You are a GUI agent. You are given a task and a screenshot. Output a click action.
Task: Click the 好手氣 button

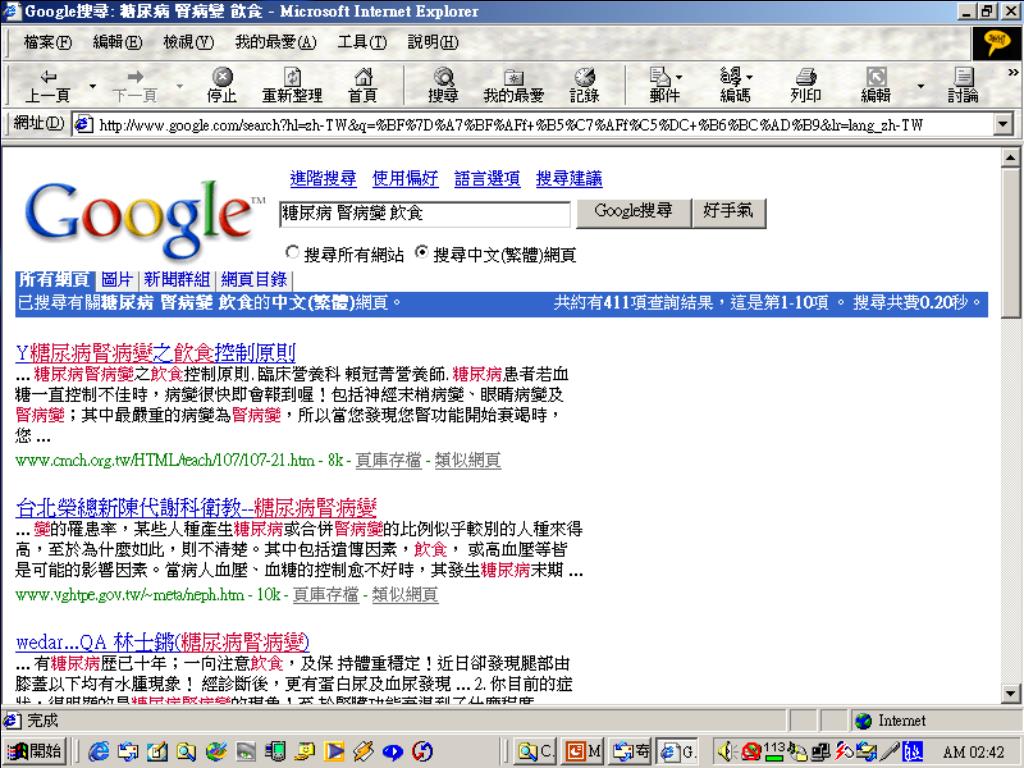728,212
